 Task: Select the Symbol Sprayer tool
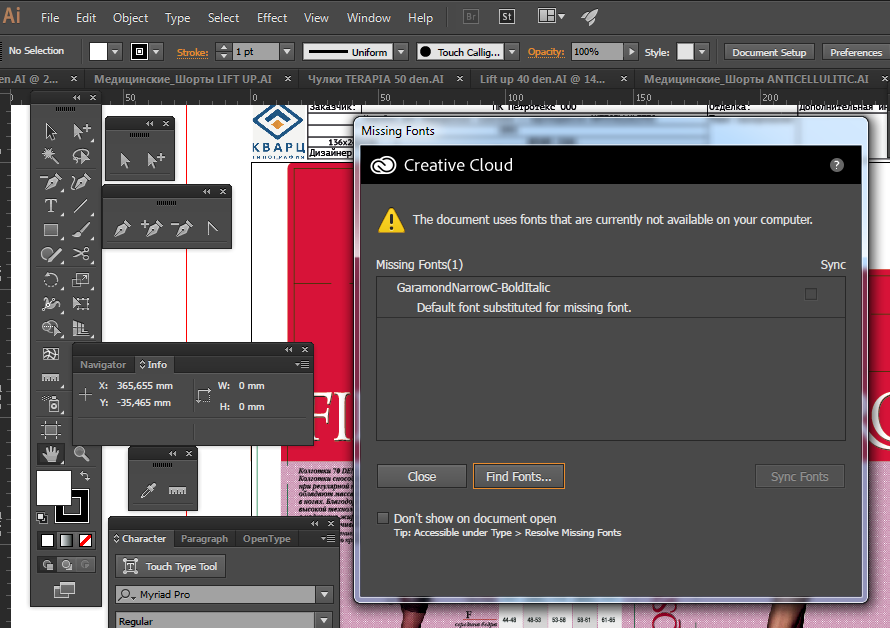(51, 404)
